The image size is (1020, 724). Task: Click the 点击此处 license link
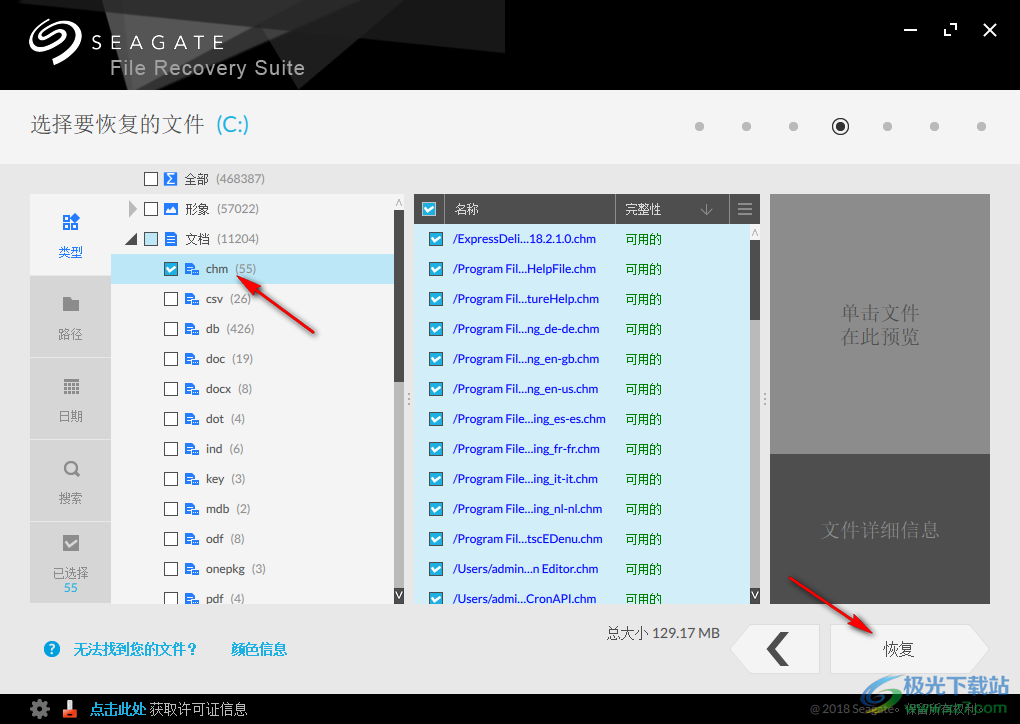117,709
